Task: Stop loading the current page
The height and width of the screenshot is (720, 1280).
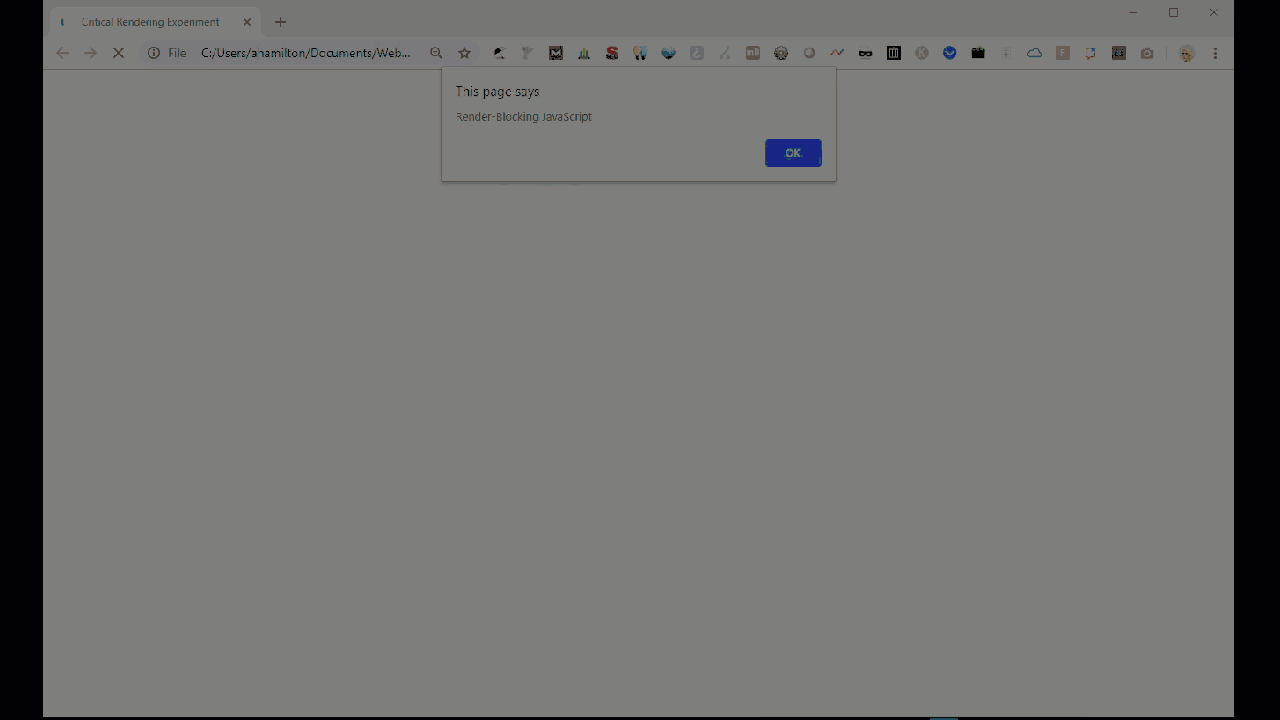Action: 118,52
